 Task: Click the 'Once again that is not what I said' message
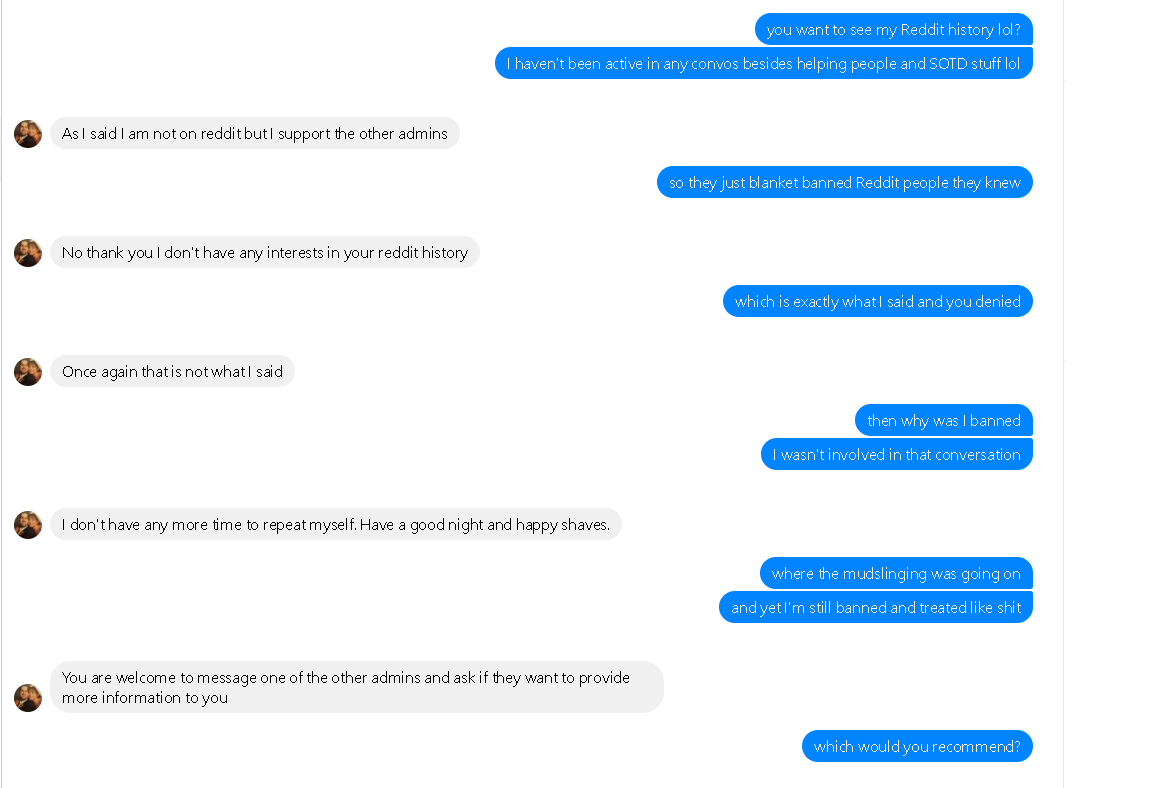(173, 372)
